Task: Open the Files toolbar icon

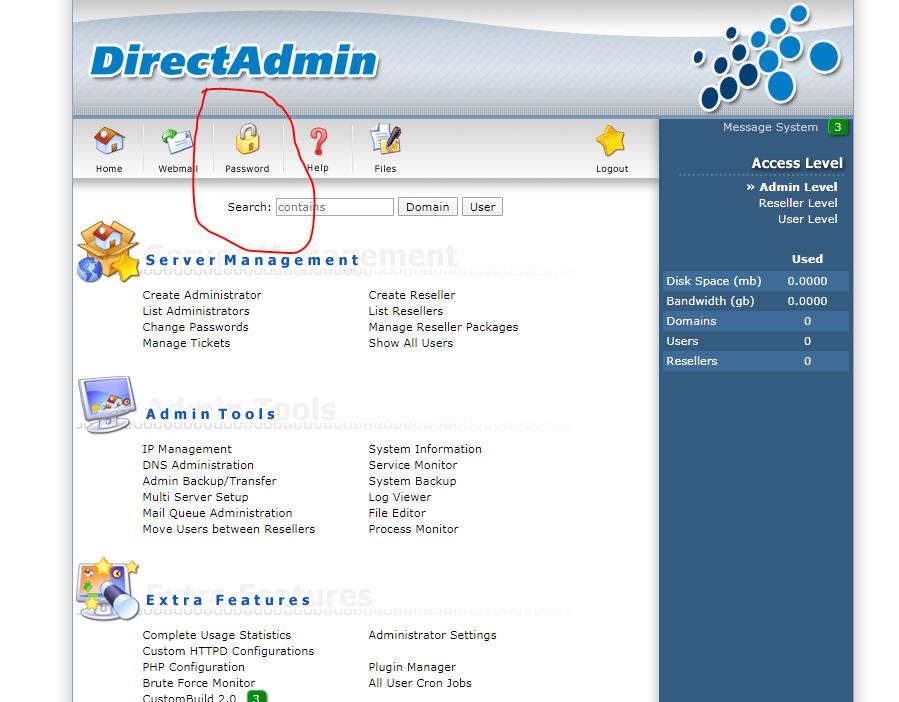Action: [385, 141]
